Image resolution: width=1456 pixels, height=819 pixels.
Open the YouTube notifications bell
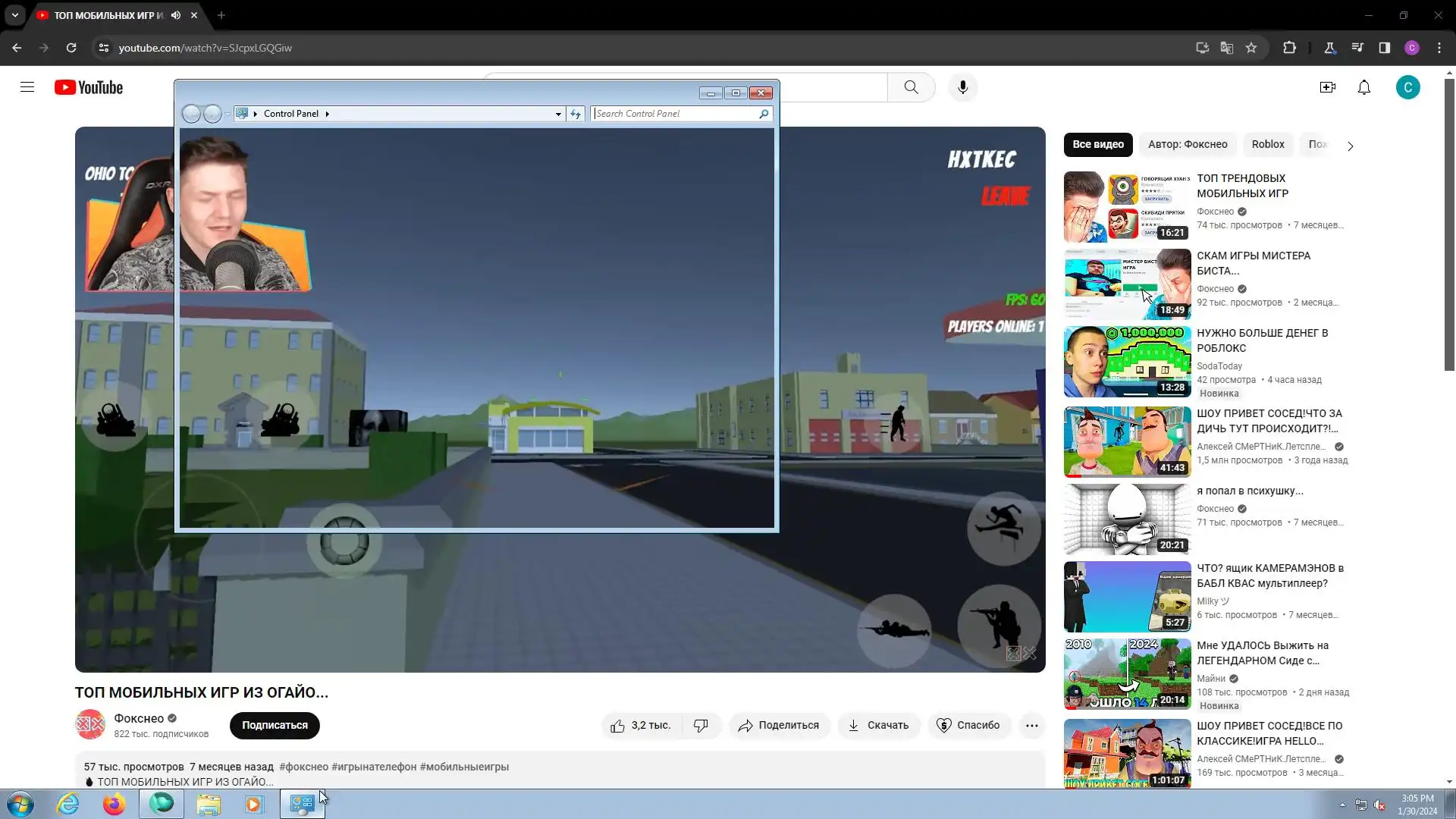pyautogui.click(x=1363, y=87)
